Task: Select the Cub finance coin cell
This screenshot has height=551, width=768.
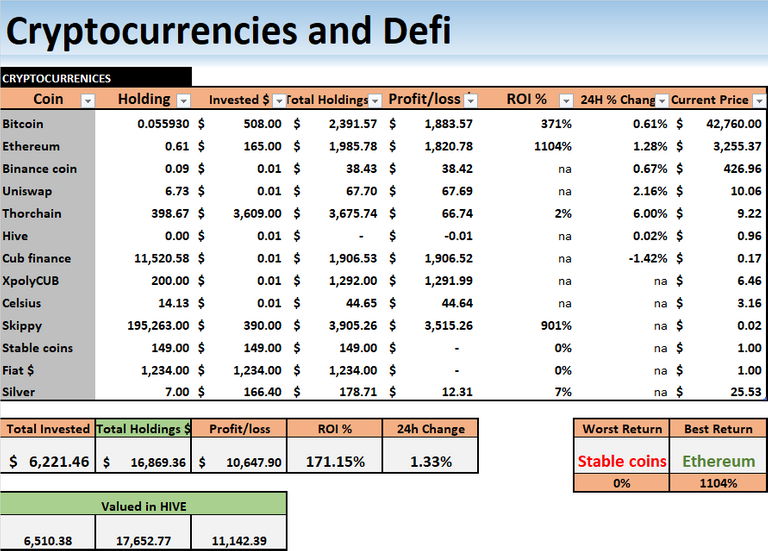Action: pyautogui.click(x=48, y=259)
